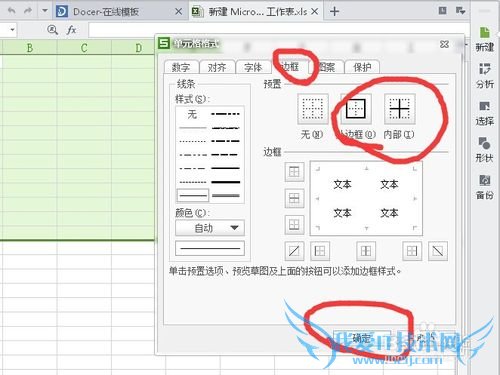500x375 pixels.
Task: Toggle the left border button
Action: tap(320, 251)
